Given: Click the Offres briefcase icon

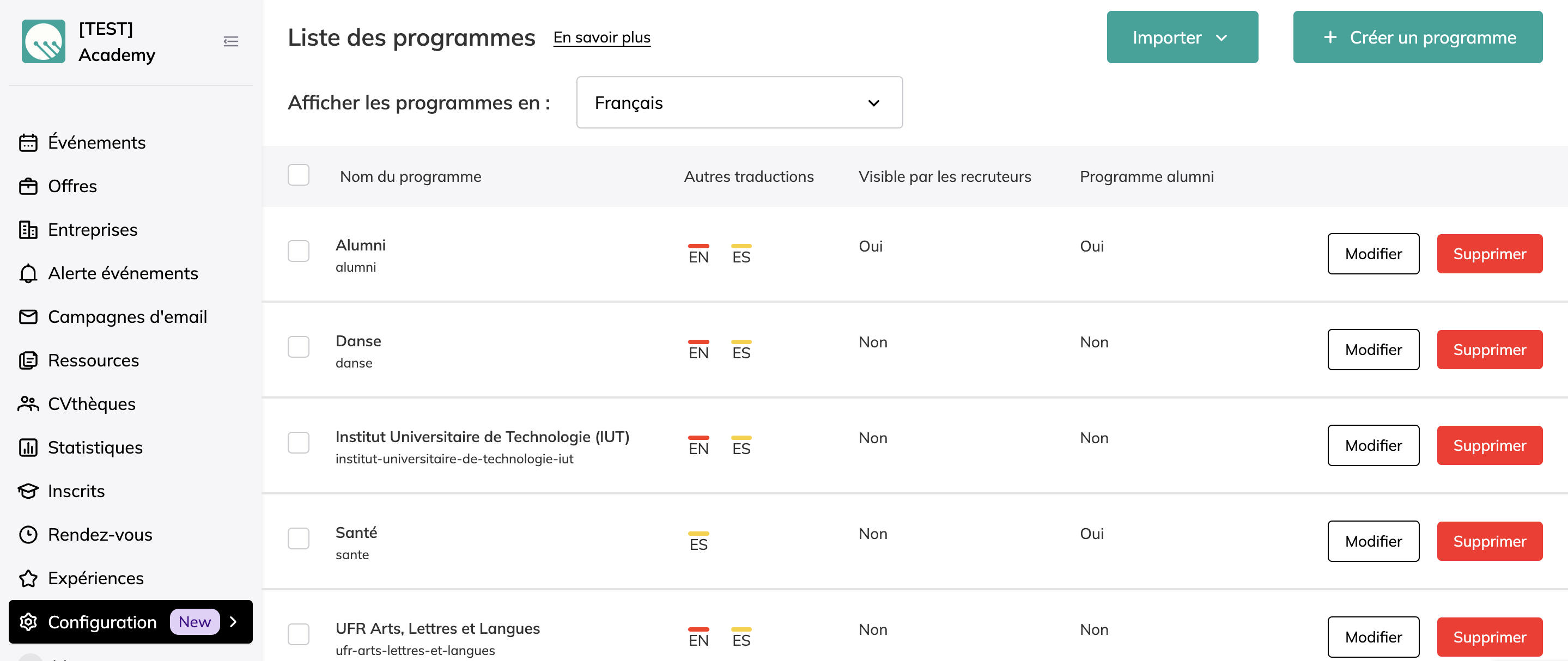Looking at the screenshot, I should [x=28, y=186].
